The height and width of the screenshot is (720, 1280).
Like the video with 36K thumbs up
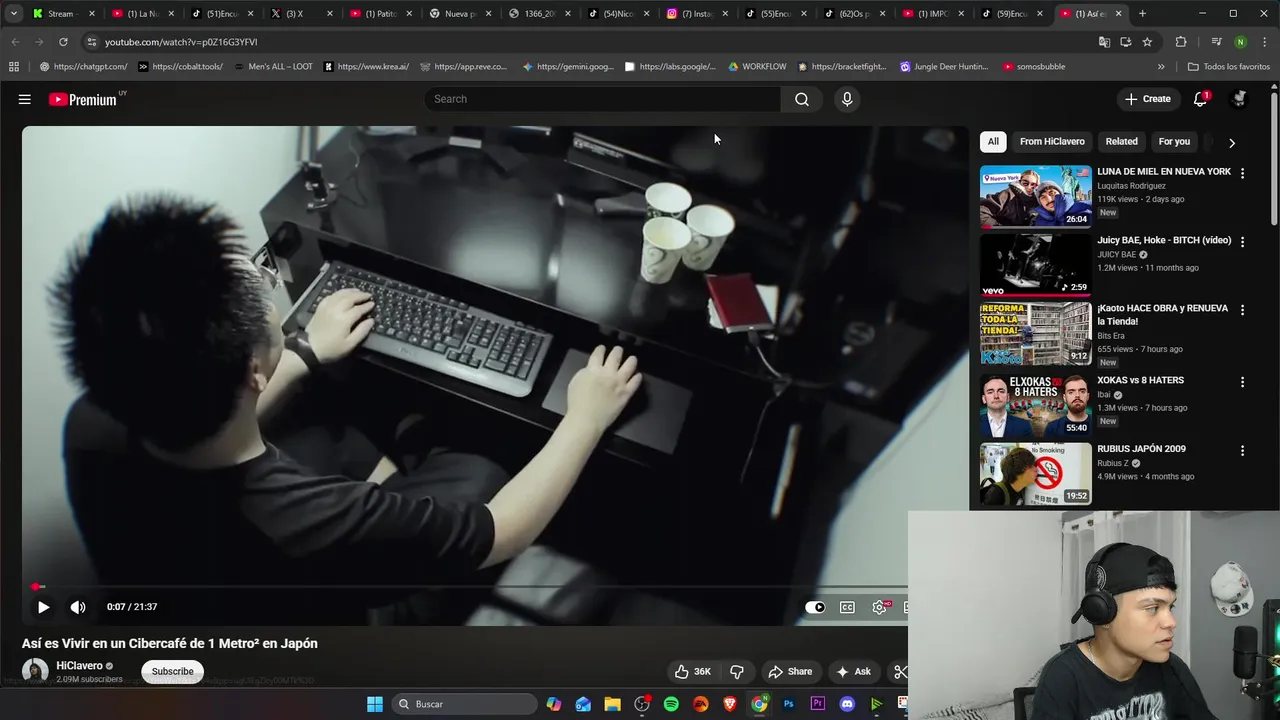click(692, 672)
